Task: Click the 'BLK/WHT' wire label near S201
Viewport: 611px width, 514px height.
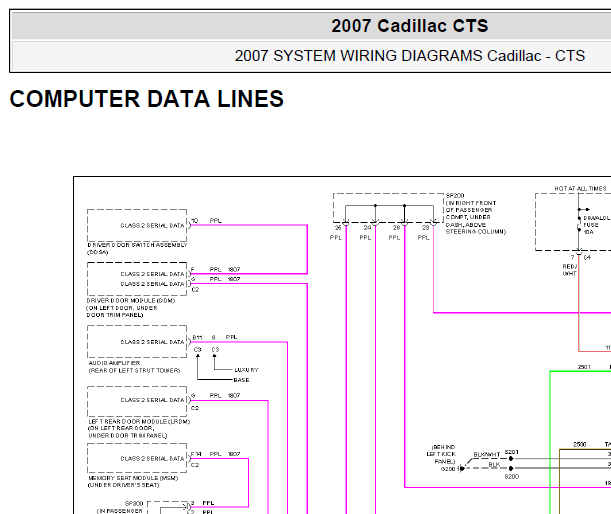Action: (486, 454)
